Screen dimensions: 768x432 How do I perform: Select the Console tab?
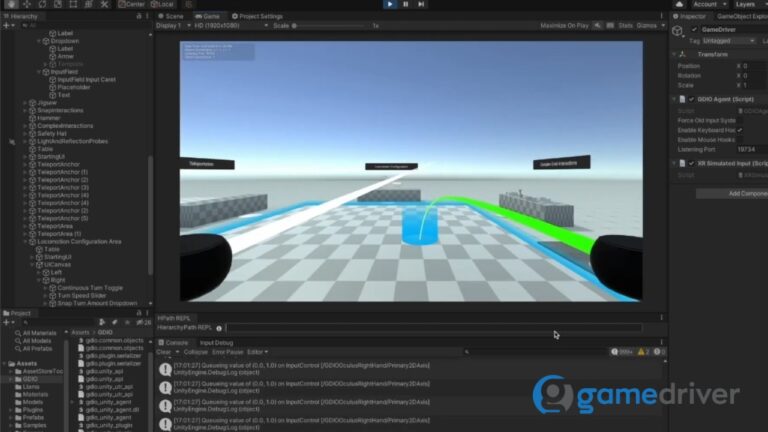coord(173,343)
